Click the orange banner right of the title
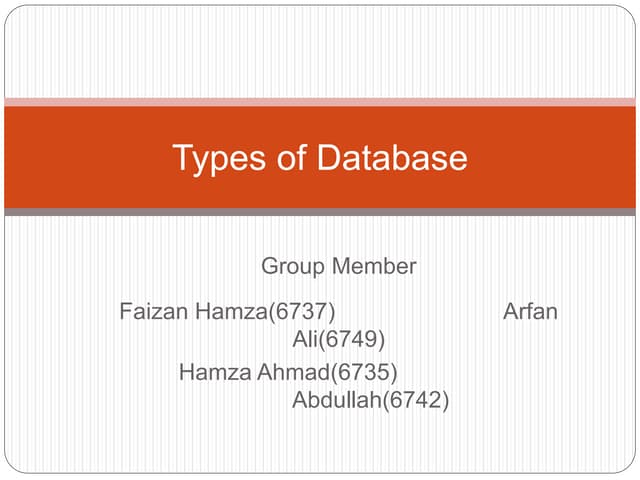Image resolution: width=640 pixels, height=480 pixels. [560, 158]
